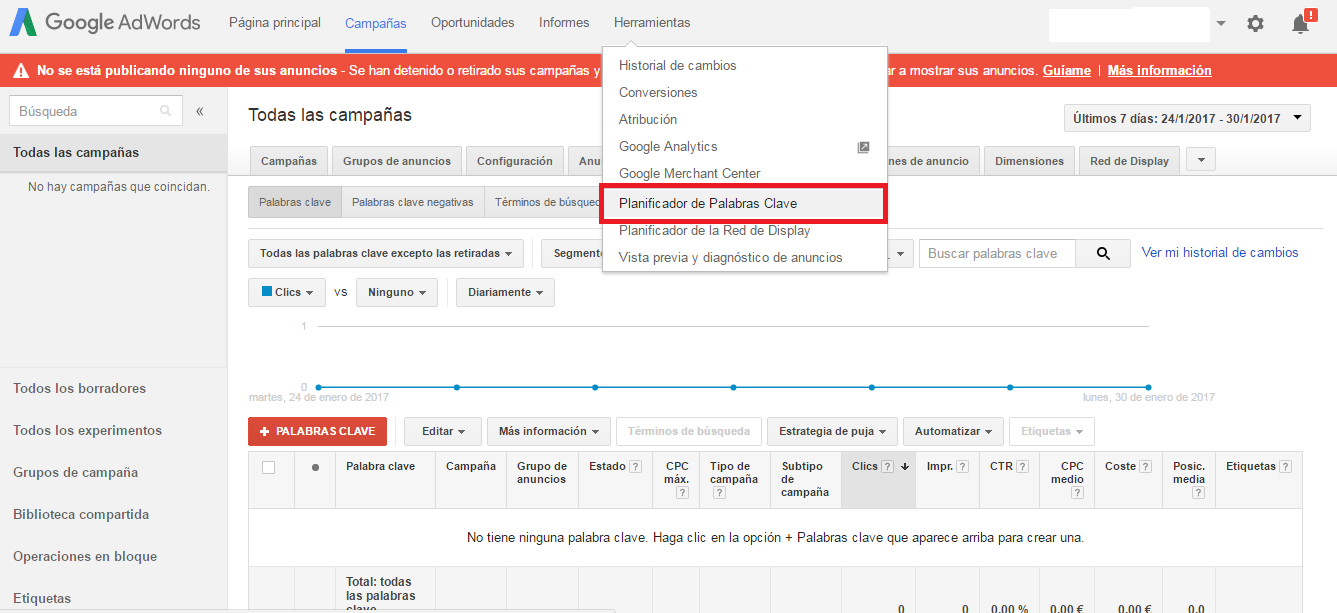Open the Oportunidades section
This screenshot has width=1337, height=613.
472,22
